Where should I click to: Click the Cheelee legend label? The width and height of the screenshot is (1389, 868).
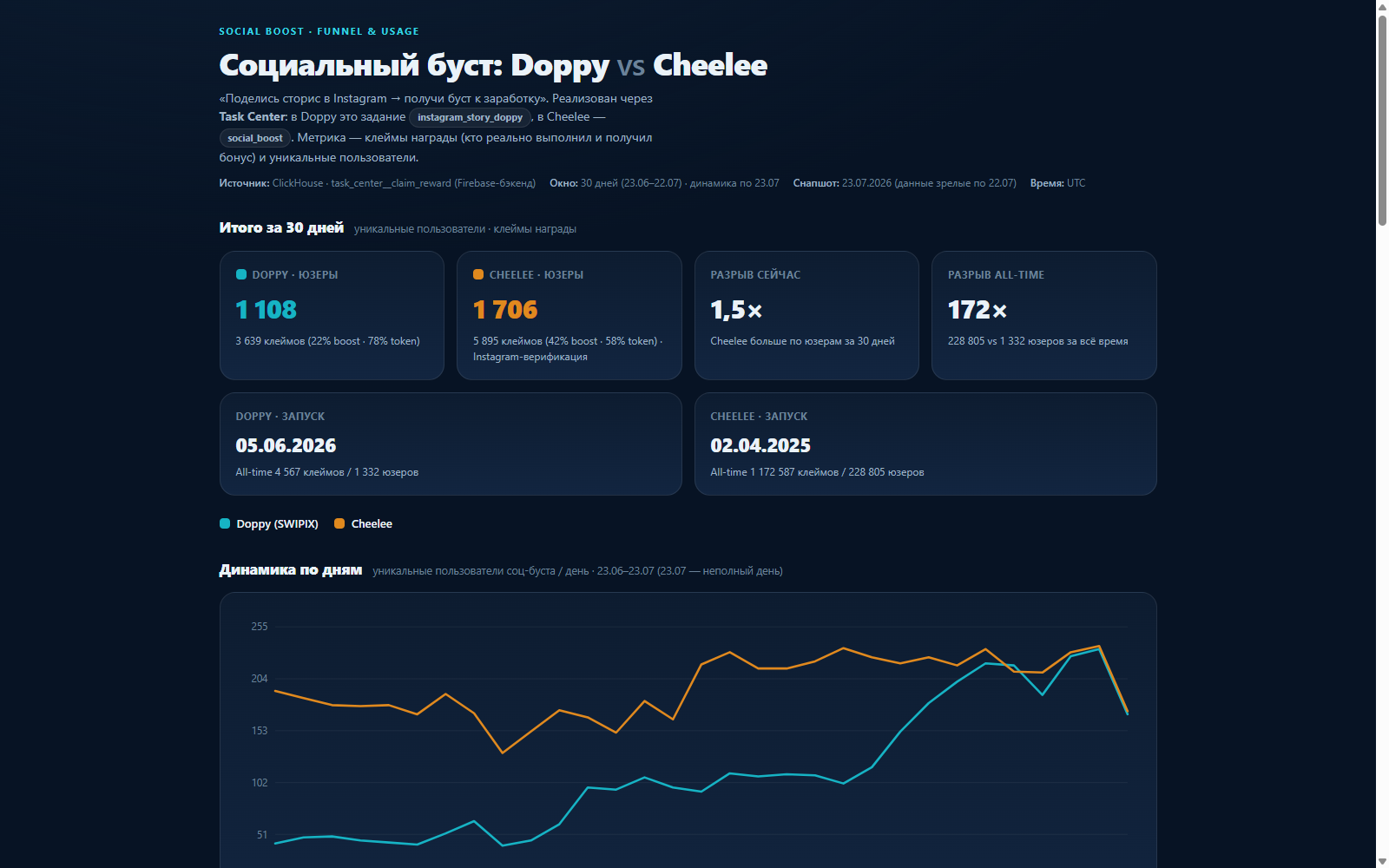372,524
